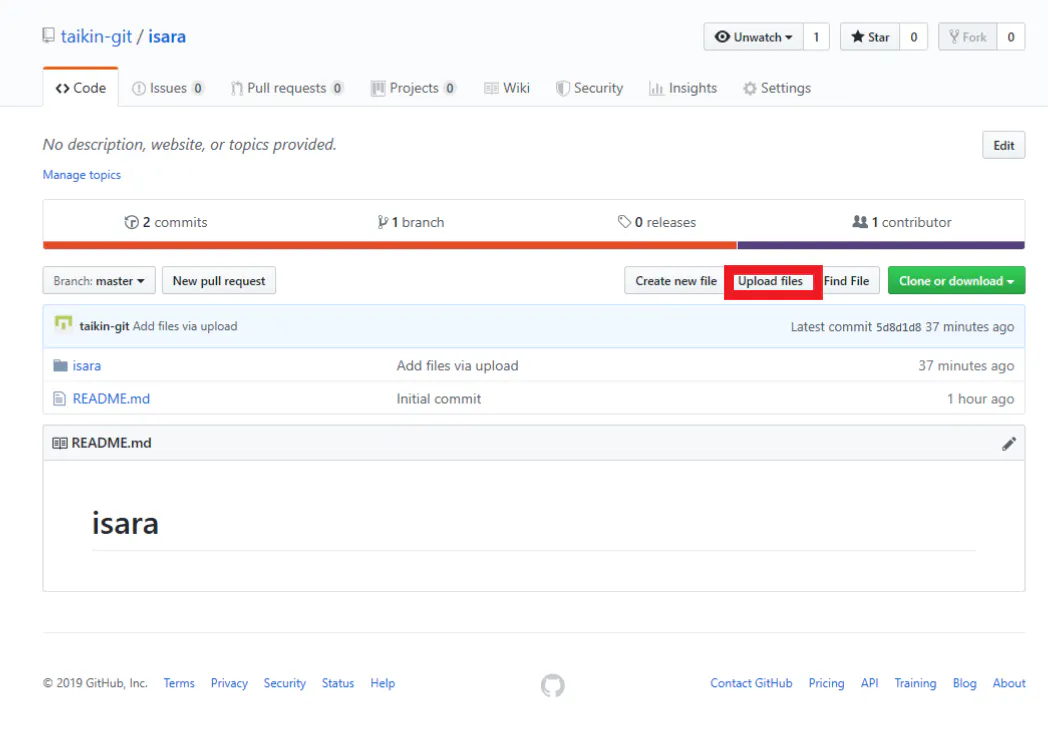View the 0 releases page
The image size is (1048, 745).
coord(656,222)
